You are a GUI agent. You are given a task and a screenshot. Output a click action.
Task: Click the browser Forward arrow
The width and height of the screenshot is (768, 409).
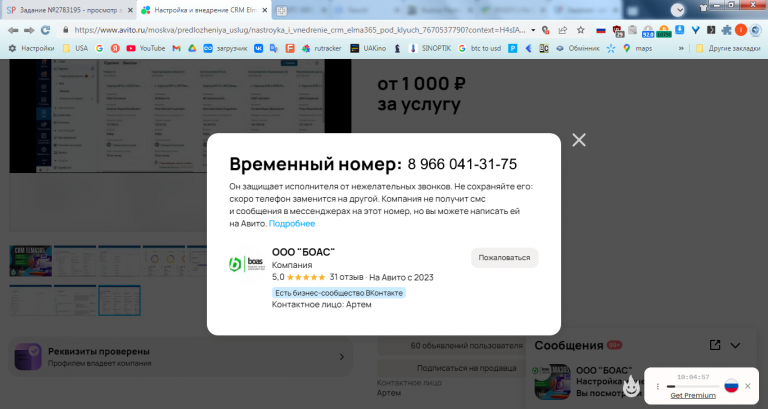(29, 30)
